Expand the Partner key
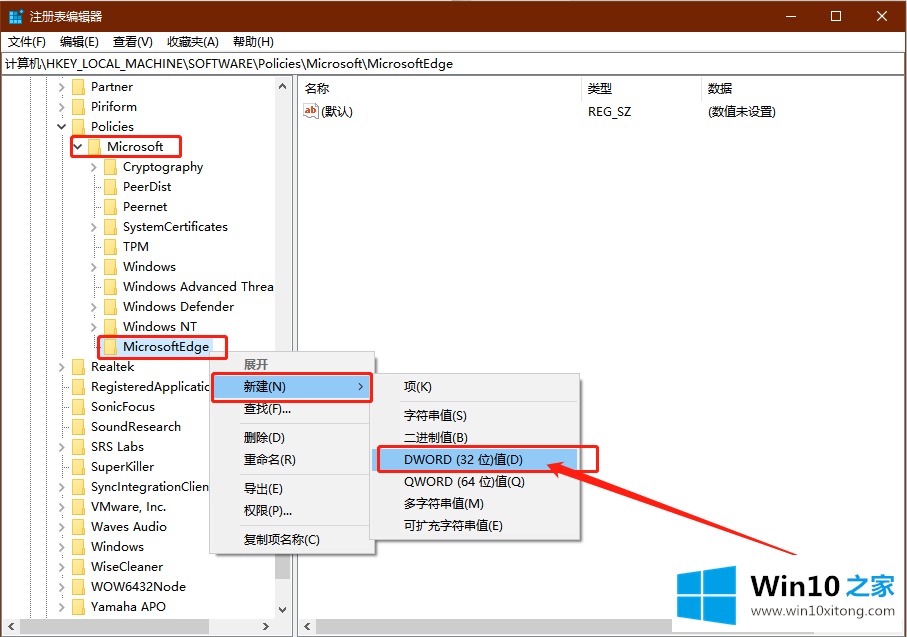The image size is (907, 637). tap(62, 87)
